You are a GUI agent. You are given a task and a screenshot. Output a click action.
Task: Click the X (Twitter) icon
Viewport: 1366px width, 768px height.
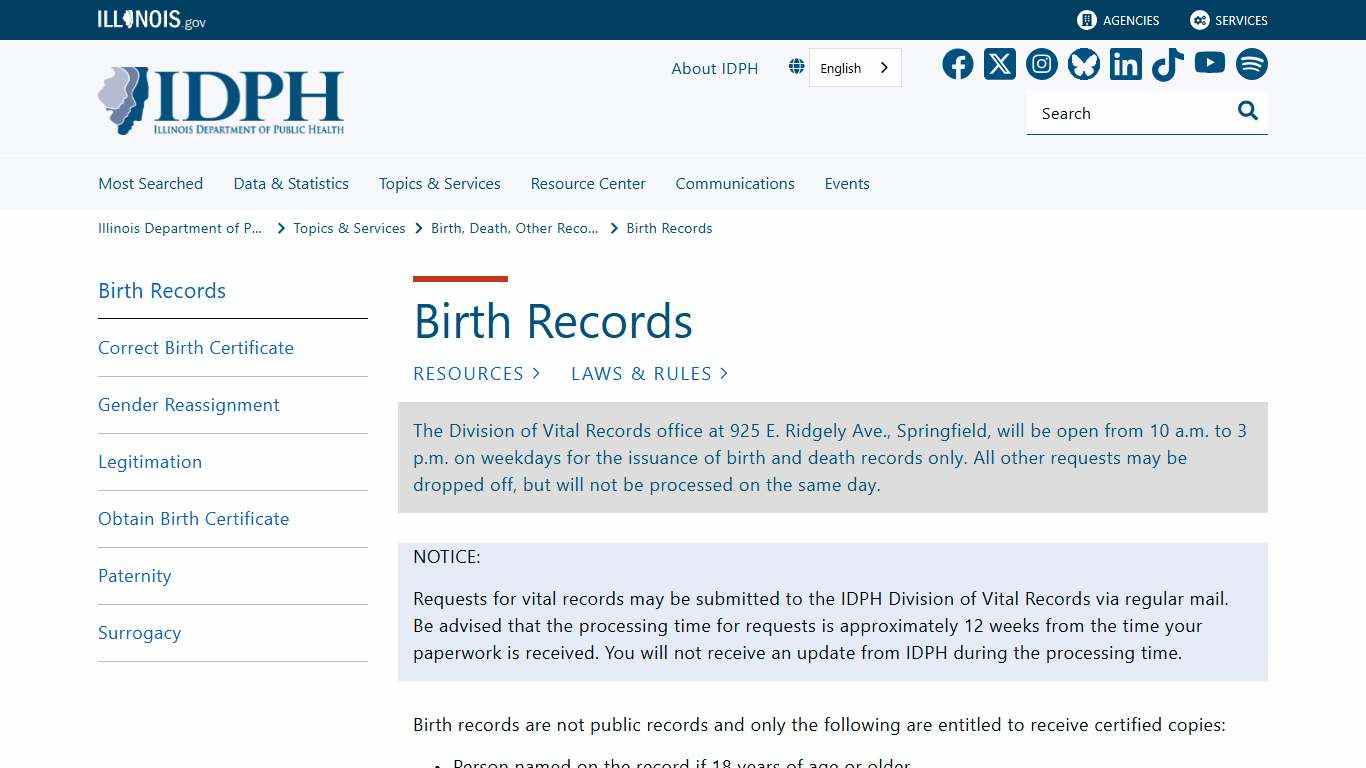point(999,64)
